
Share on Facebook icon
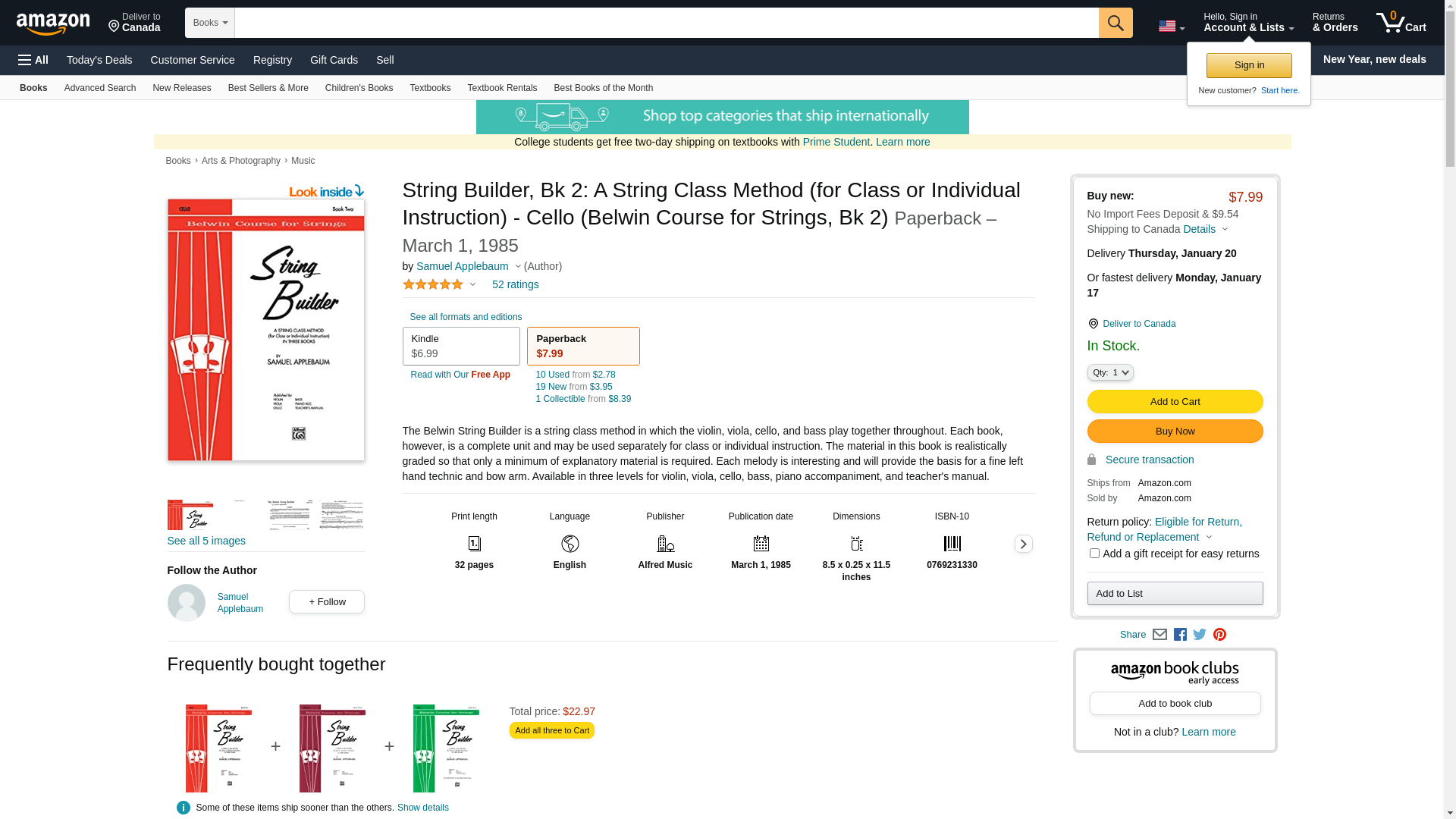[x=1180, y=635]
